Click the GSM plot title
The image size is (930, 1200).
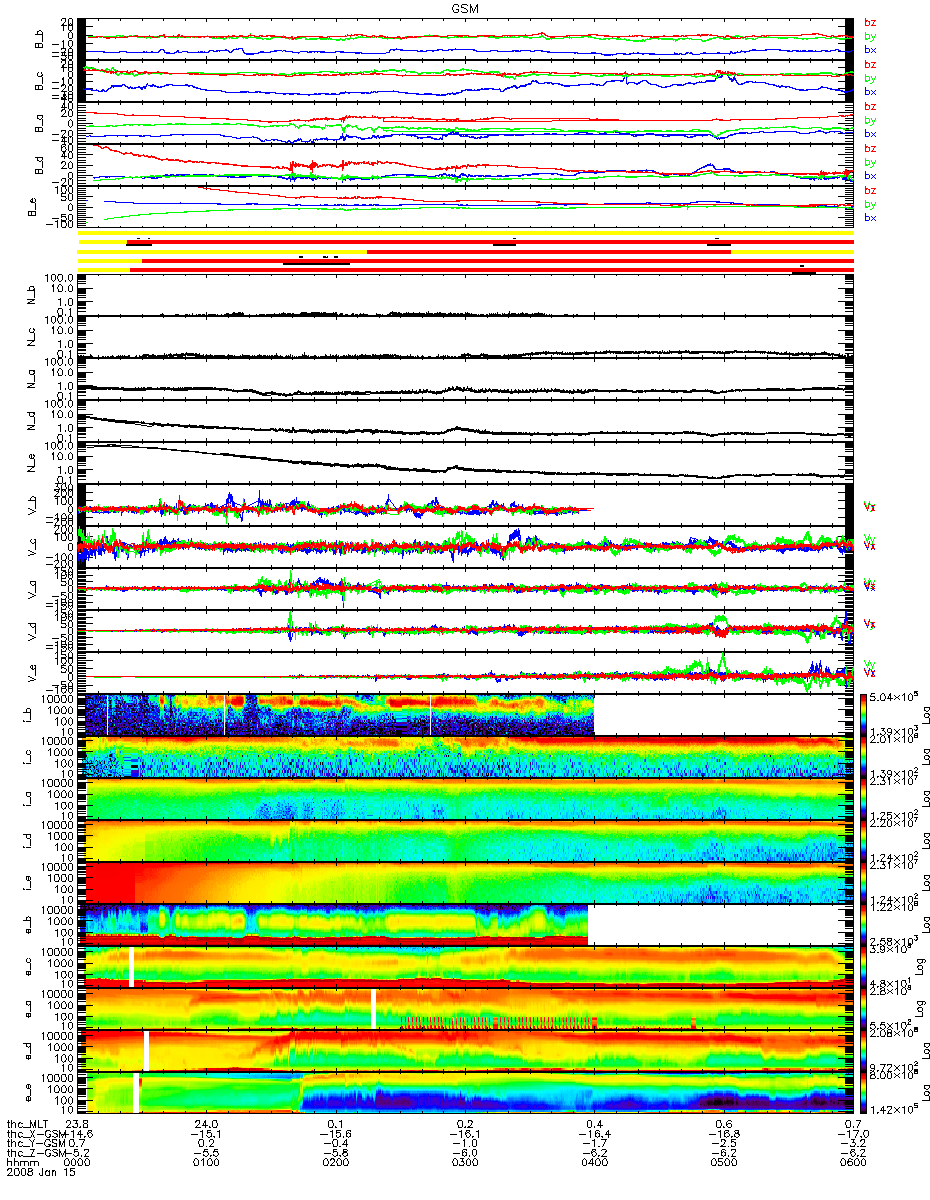click(x=464, y=7)
